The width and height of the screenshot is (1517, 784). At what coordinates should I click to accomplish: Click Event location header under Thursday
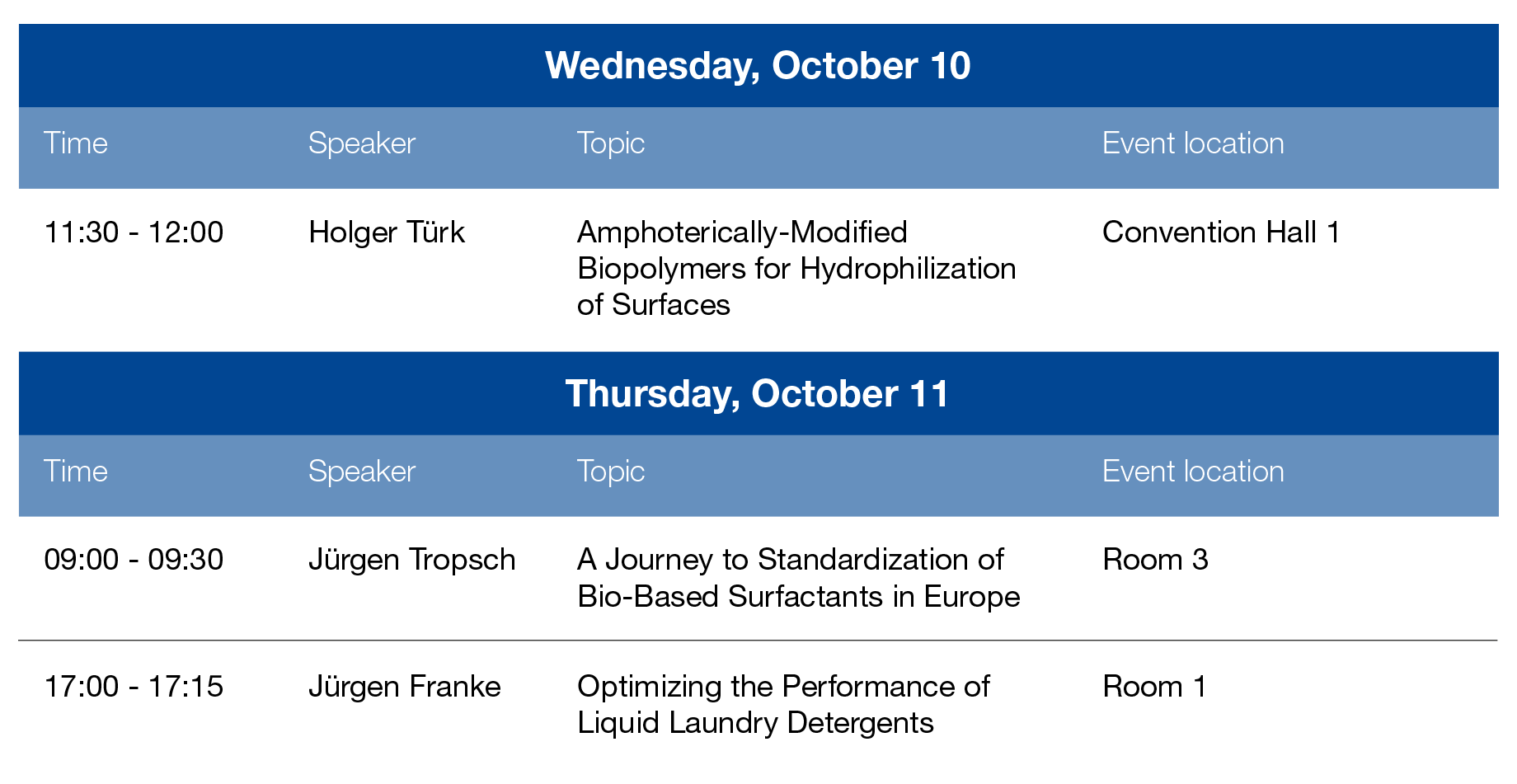[x=1193, y=472]
